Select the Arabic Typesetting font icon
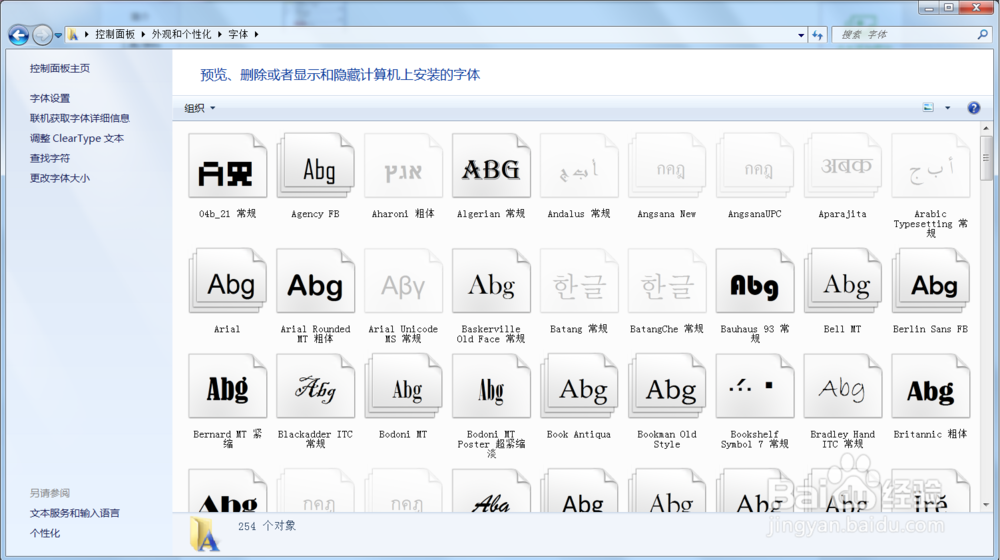The width and height of the screenshot is (1000, 560). [930, 166]
